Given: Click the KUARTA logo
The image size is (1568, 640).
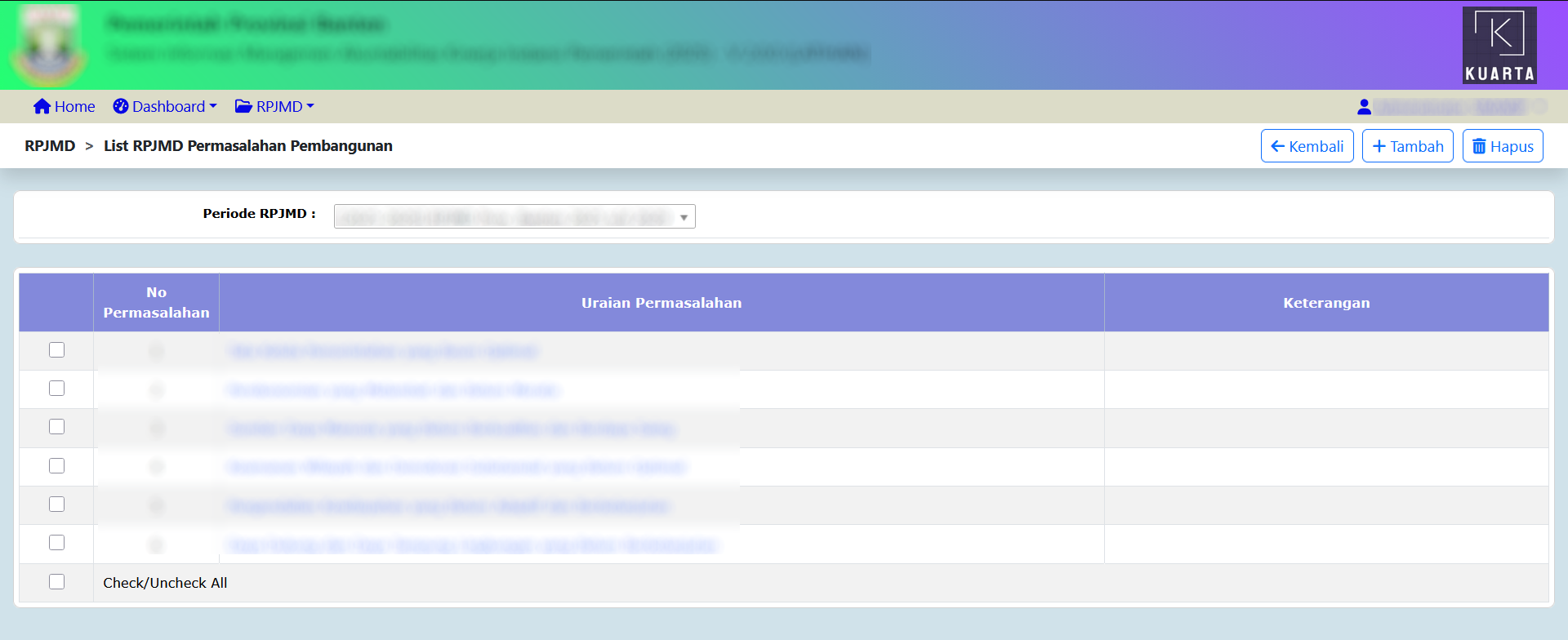Looking at the screenshot, I should [1499, 45].
